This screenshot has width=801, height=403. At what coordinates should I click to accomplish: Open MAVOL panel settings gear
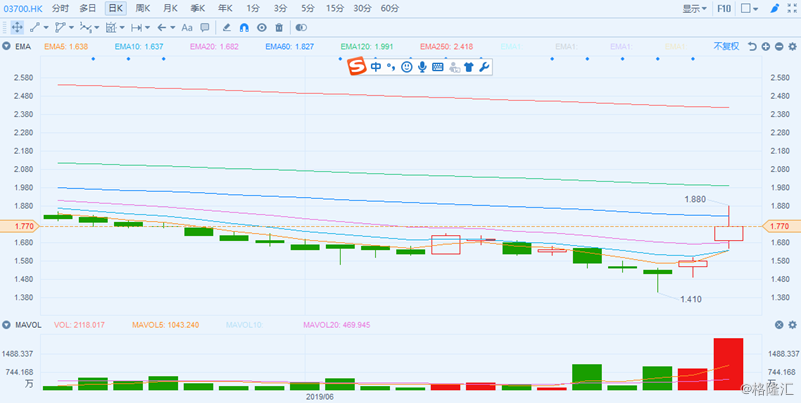pos(792,324)
